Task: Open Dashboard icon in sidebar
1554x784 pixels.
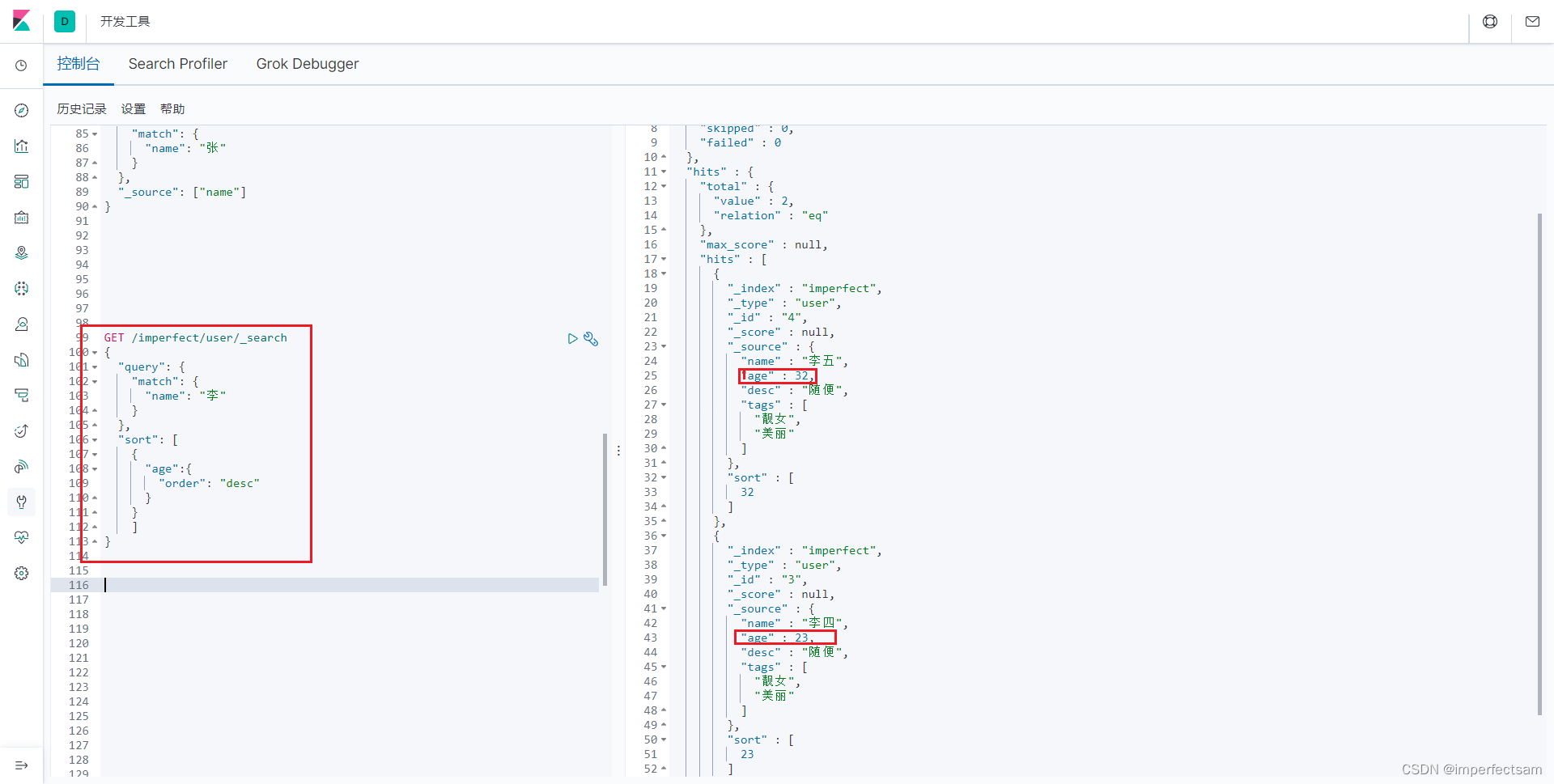Action: tap(22, 181)
